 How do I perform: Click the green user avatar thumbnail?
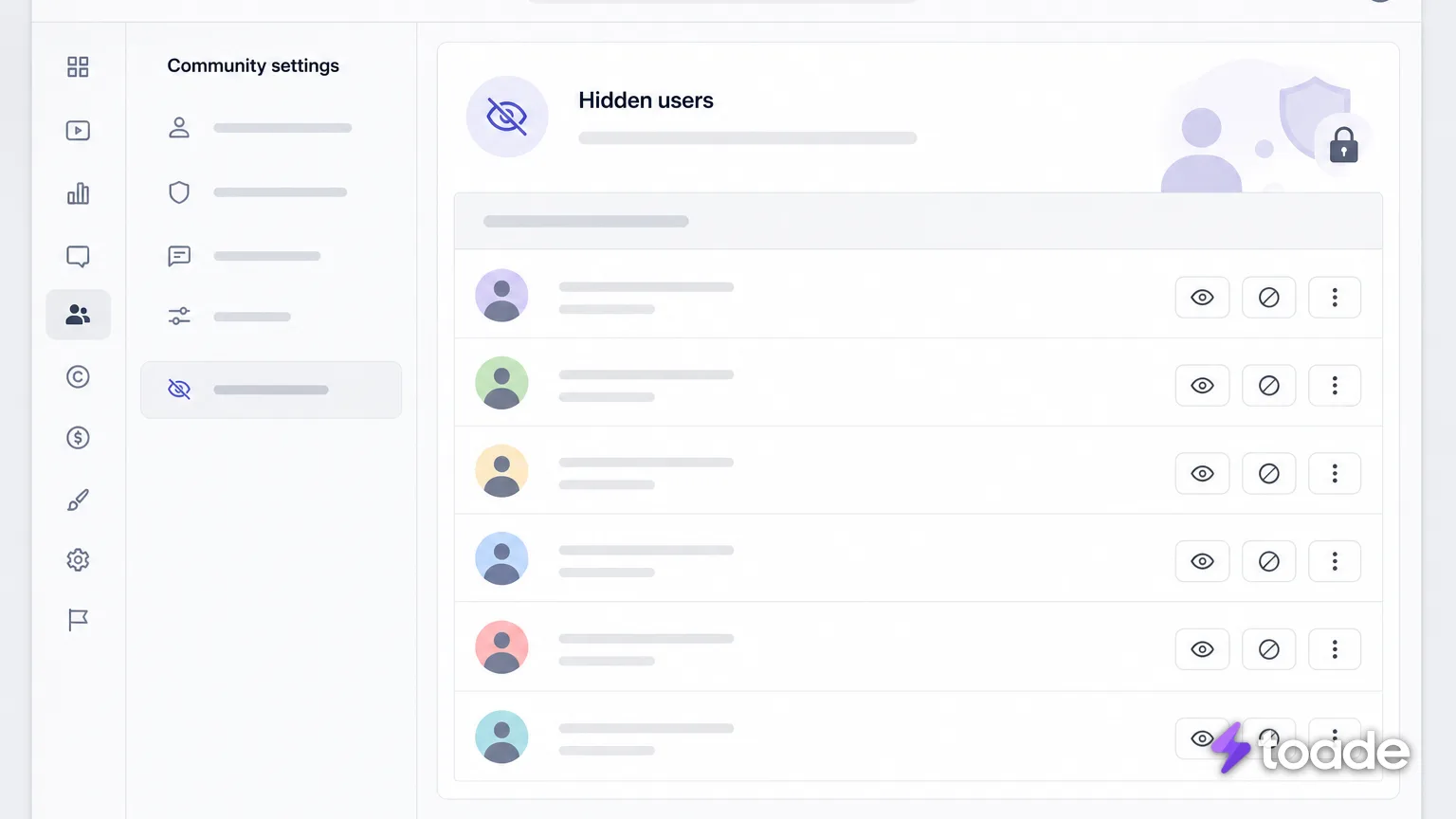point(501,383)
